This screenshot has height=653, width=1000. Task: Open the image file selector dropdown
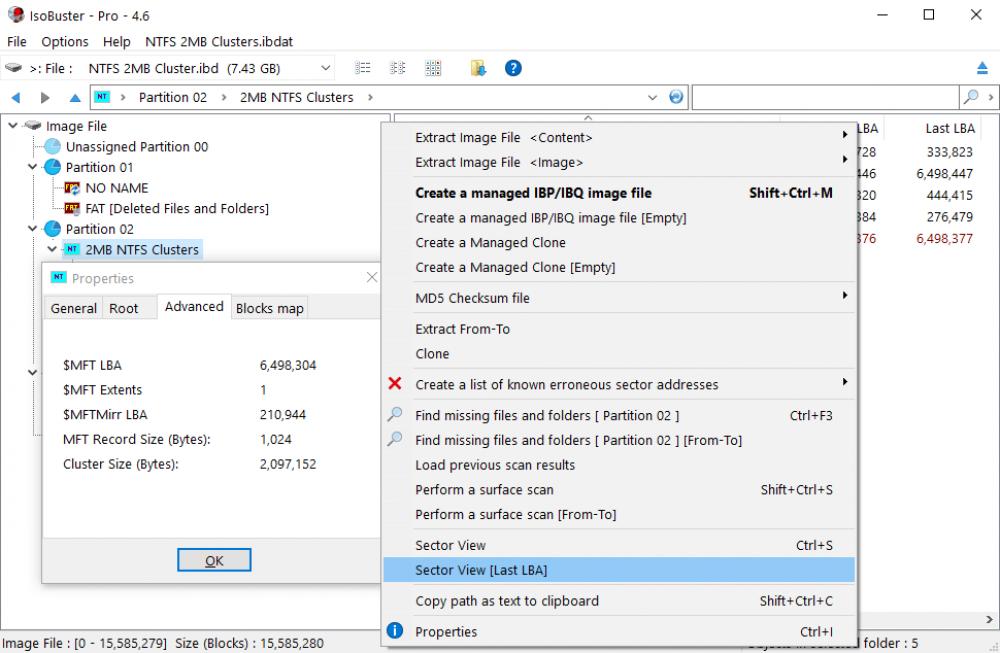pos(327,67)
